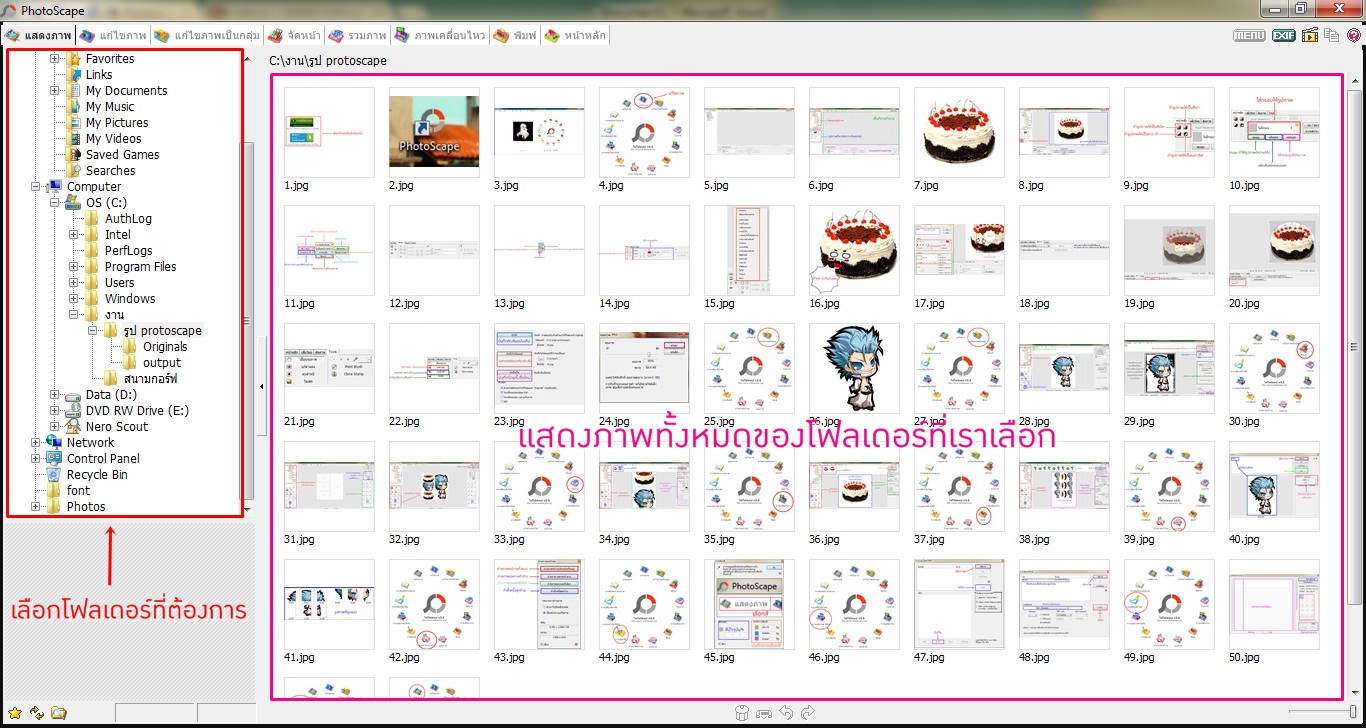The image size is (1366, 728).
Task: Click the yellow star favorites icon at bottom left
Action: [14, 713]
